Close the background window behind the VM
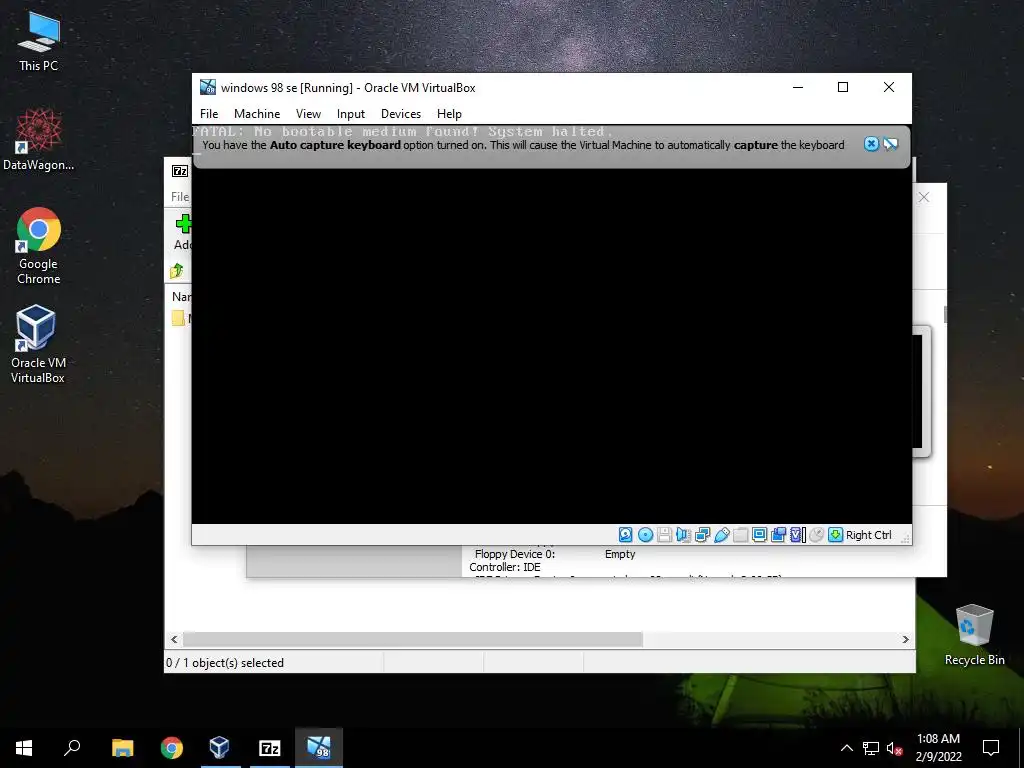Viewport: 1024px width, 768px height. point(924,197)
